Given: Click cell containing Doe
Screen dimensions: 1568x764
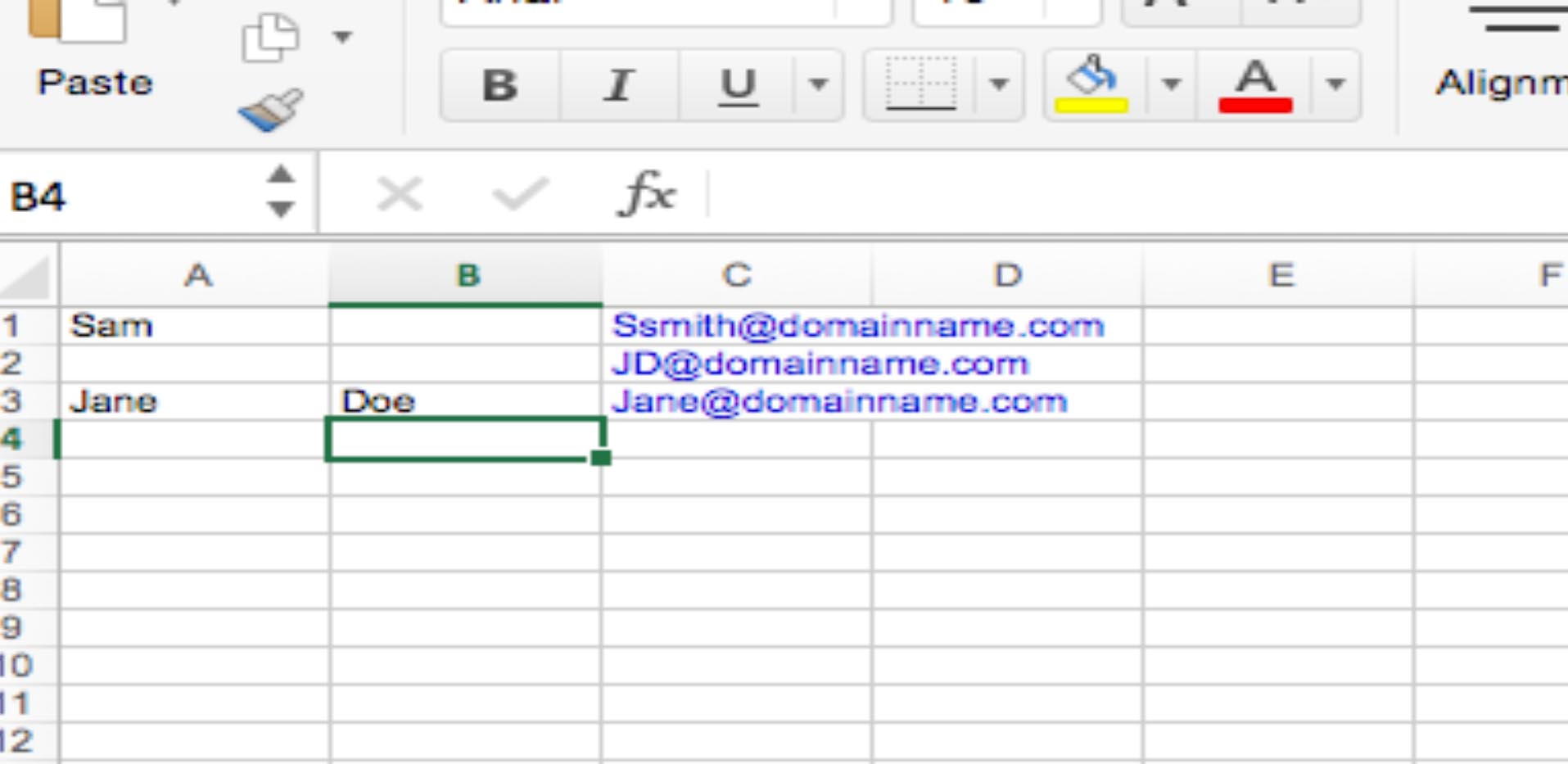Looking at the screenshot, I should pyautogui.click(x=466, y=401).
